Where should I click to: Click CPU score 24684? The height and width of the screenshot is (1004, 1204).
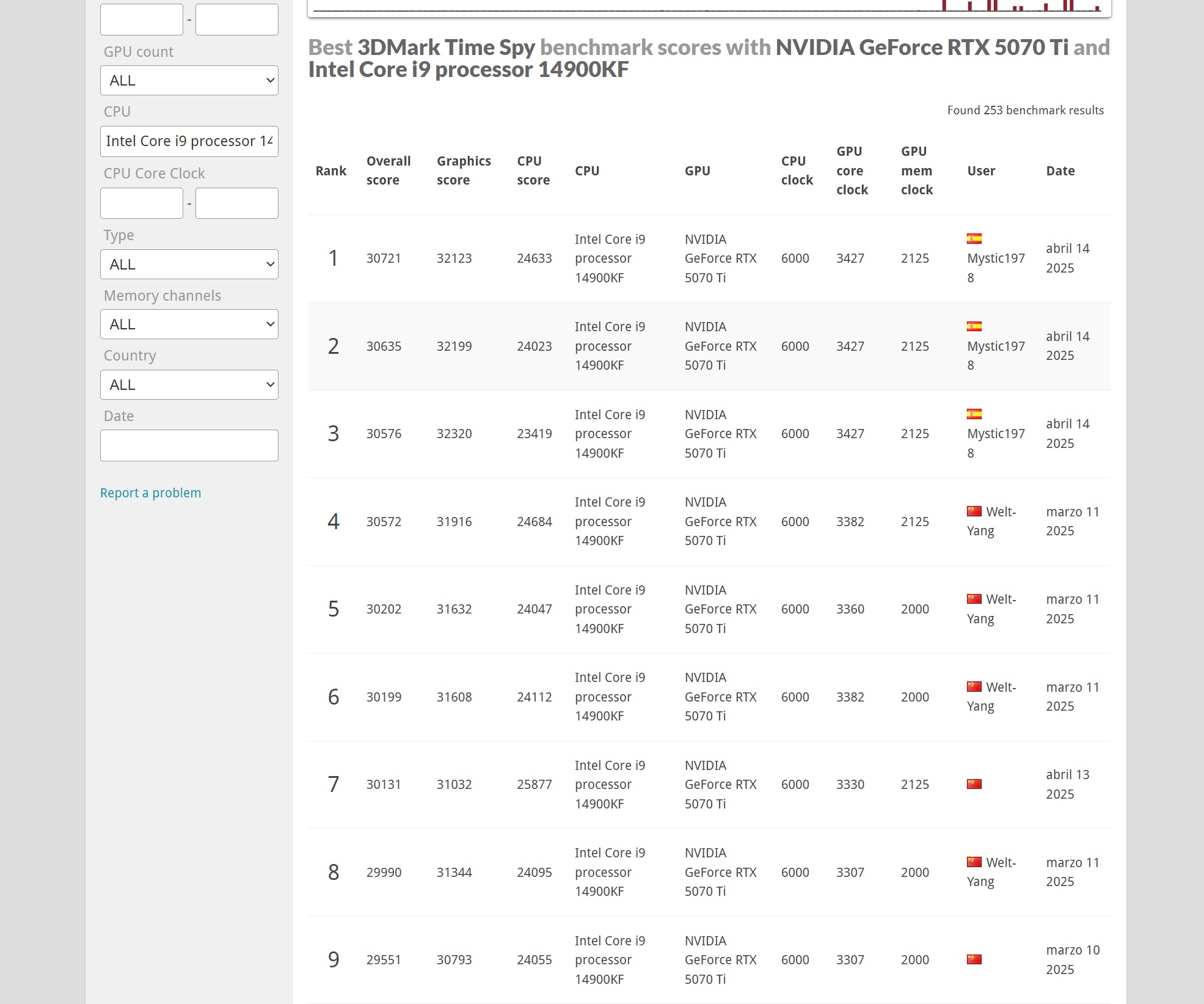pyautogui.click(x=535, y=522)
